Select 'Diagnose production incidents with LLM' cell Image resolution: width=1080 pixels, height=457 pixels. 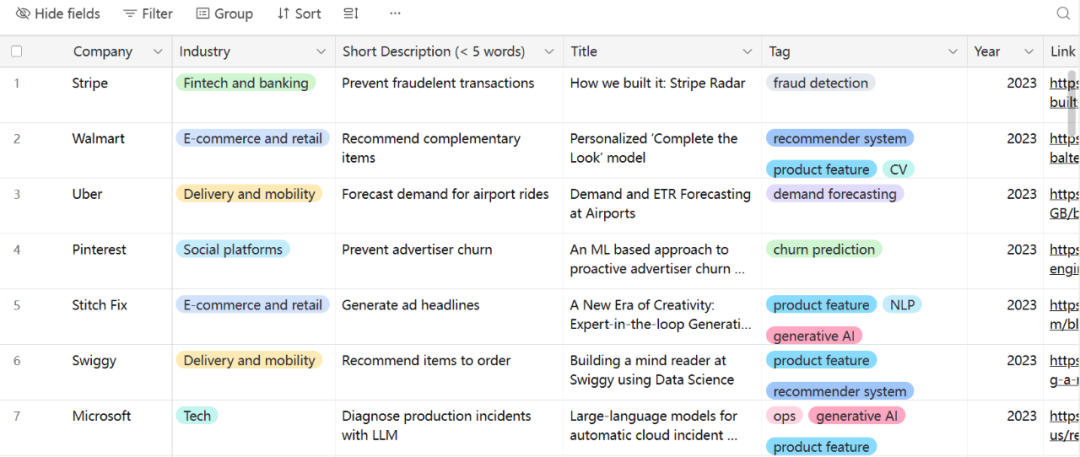pyautogui.click(x=450, y=428)
